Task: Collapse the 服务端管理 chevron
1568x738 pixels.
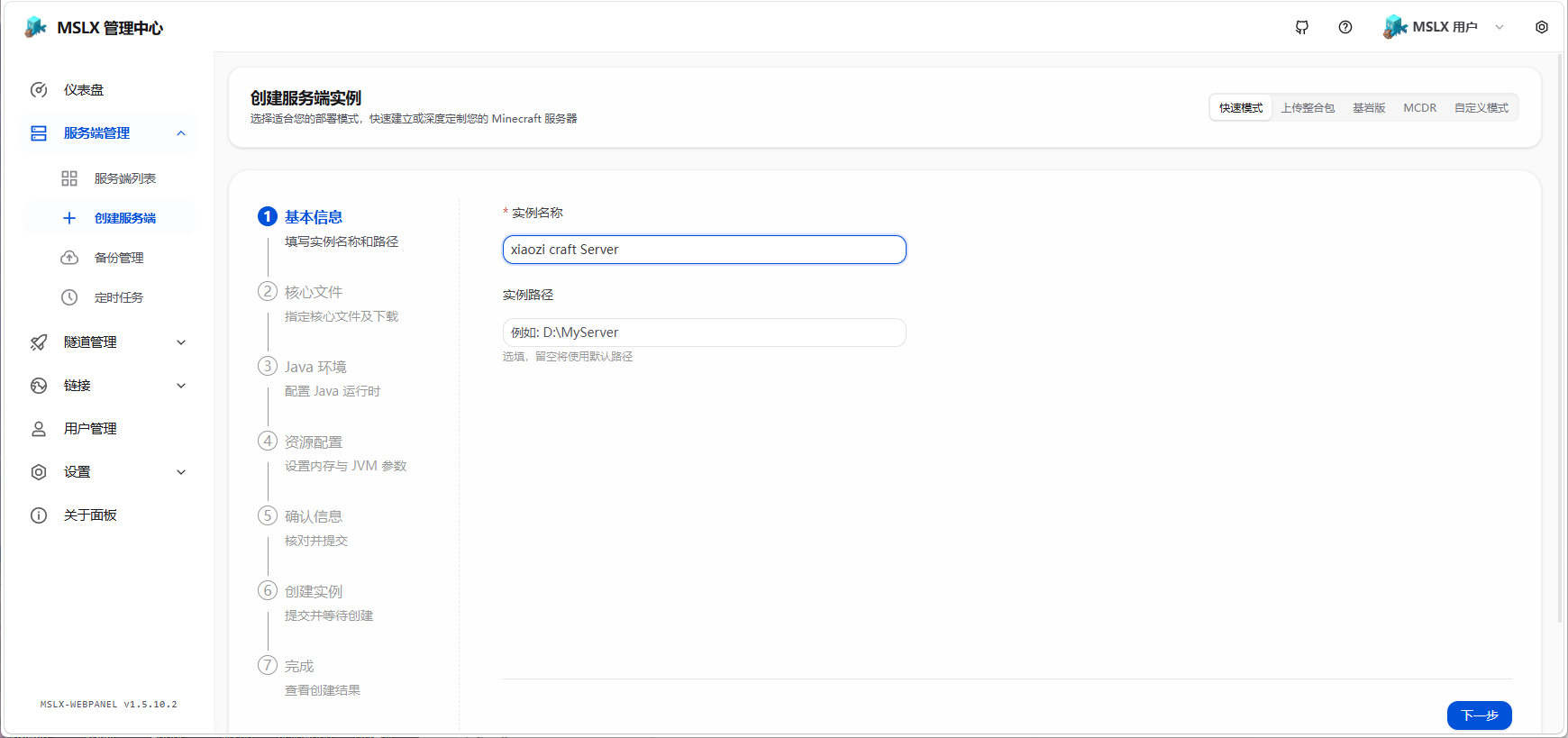Action: pos(181,133)
